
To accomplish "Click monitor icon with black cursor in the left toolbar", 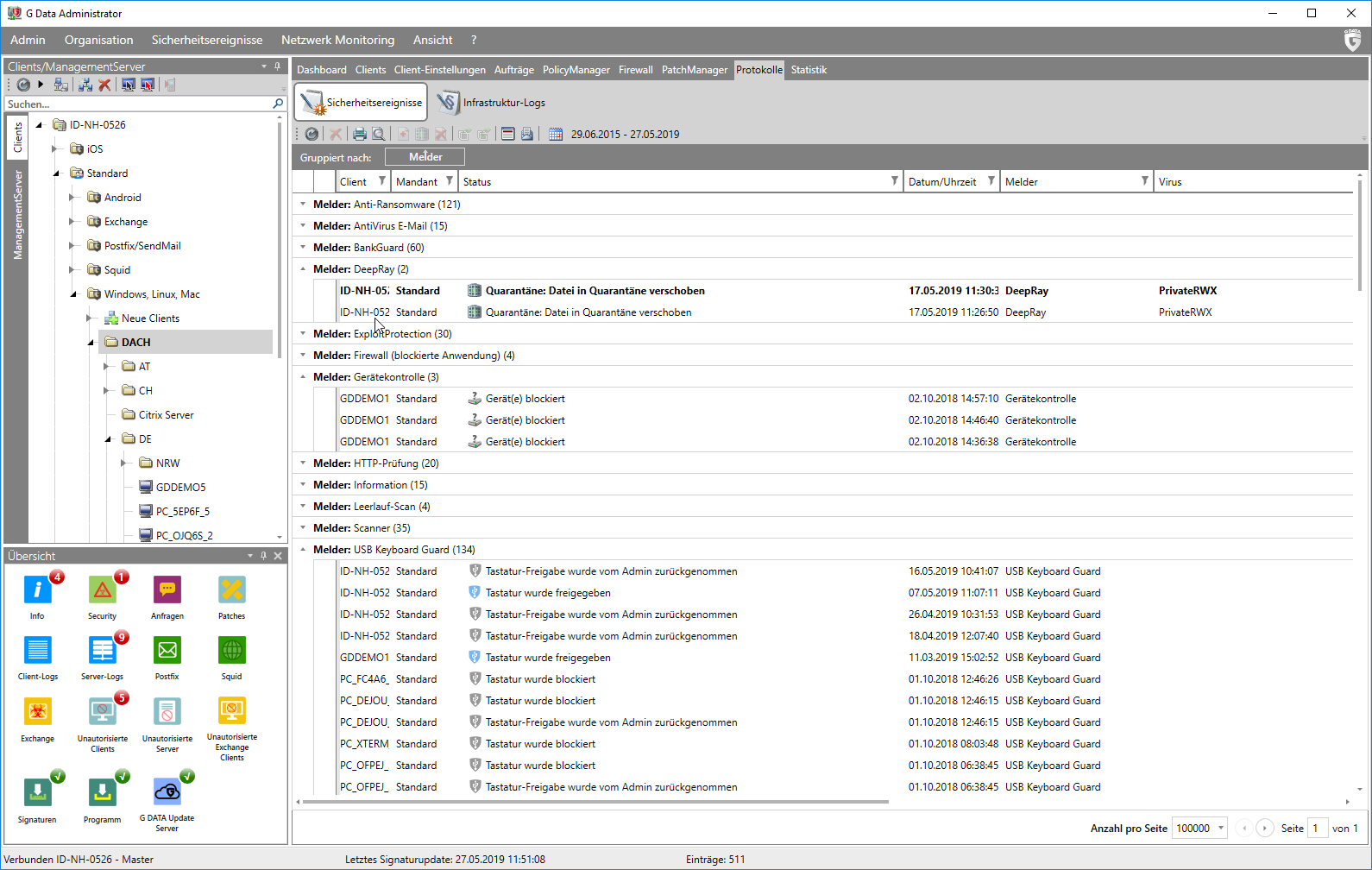I will (x=129, y=85).
